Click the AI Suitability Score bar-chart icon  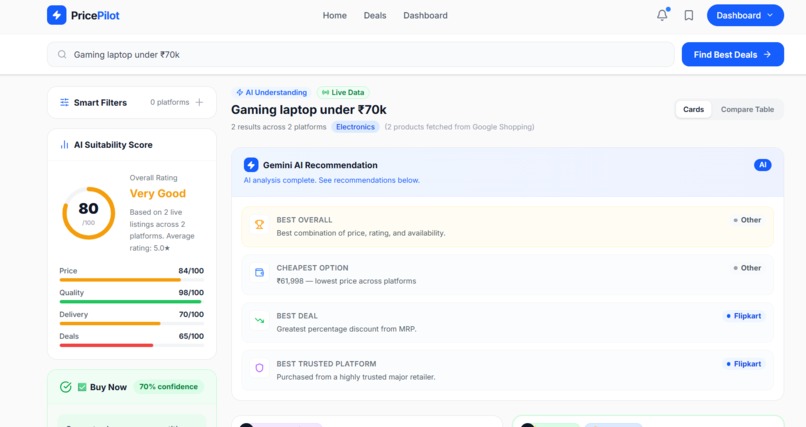(x=64, y=145)
